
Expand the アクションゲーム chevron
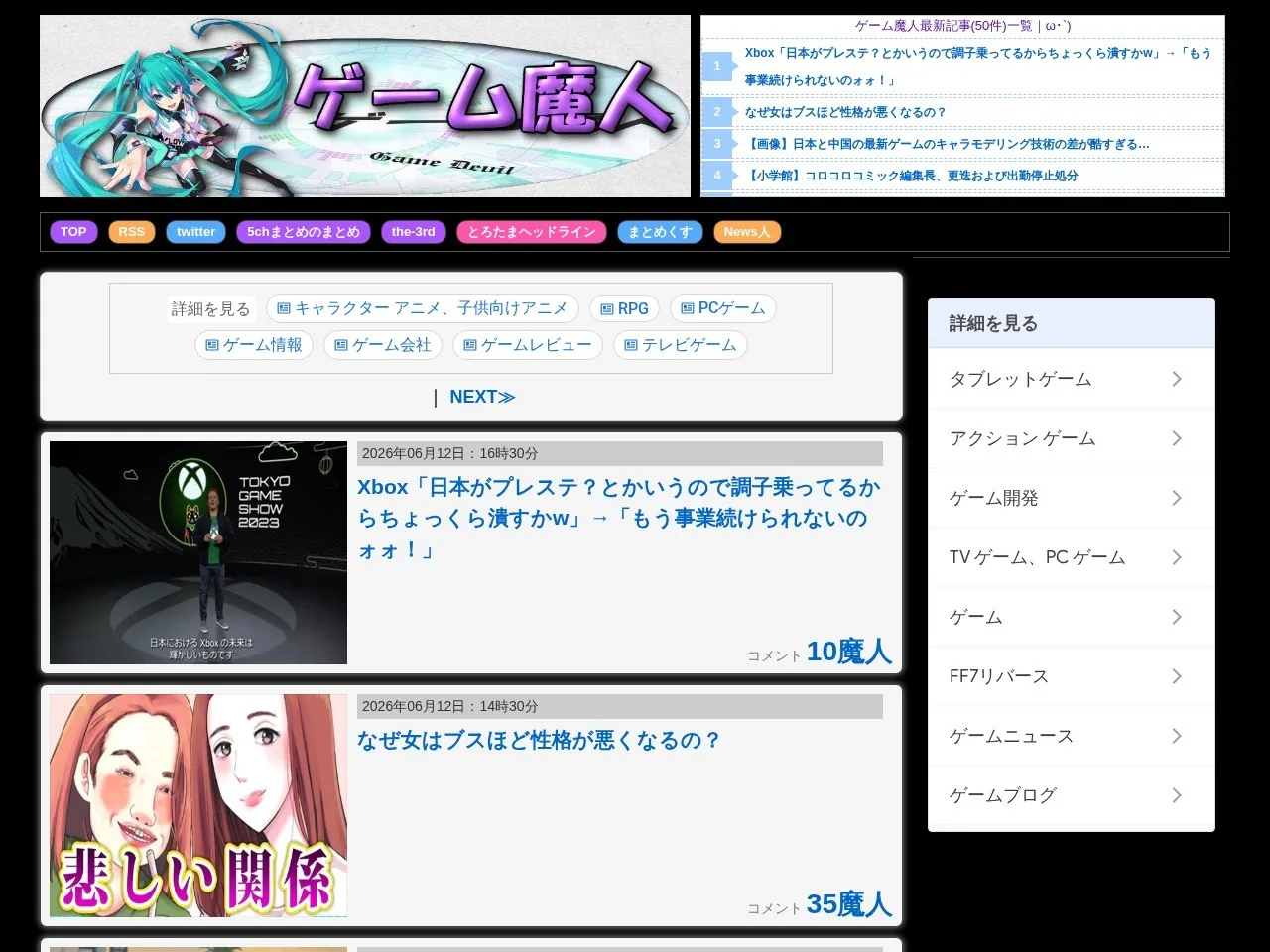click(1177, 438)
